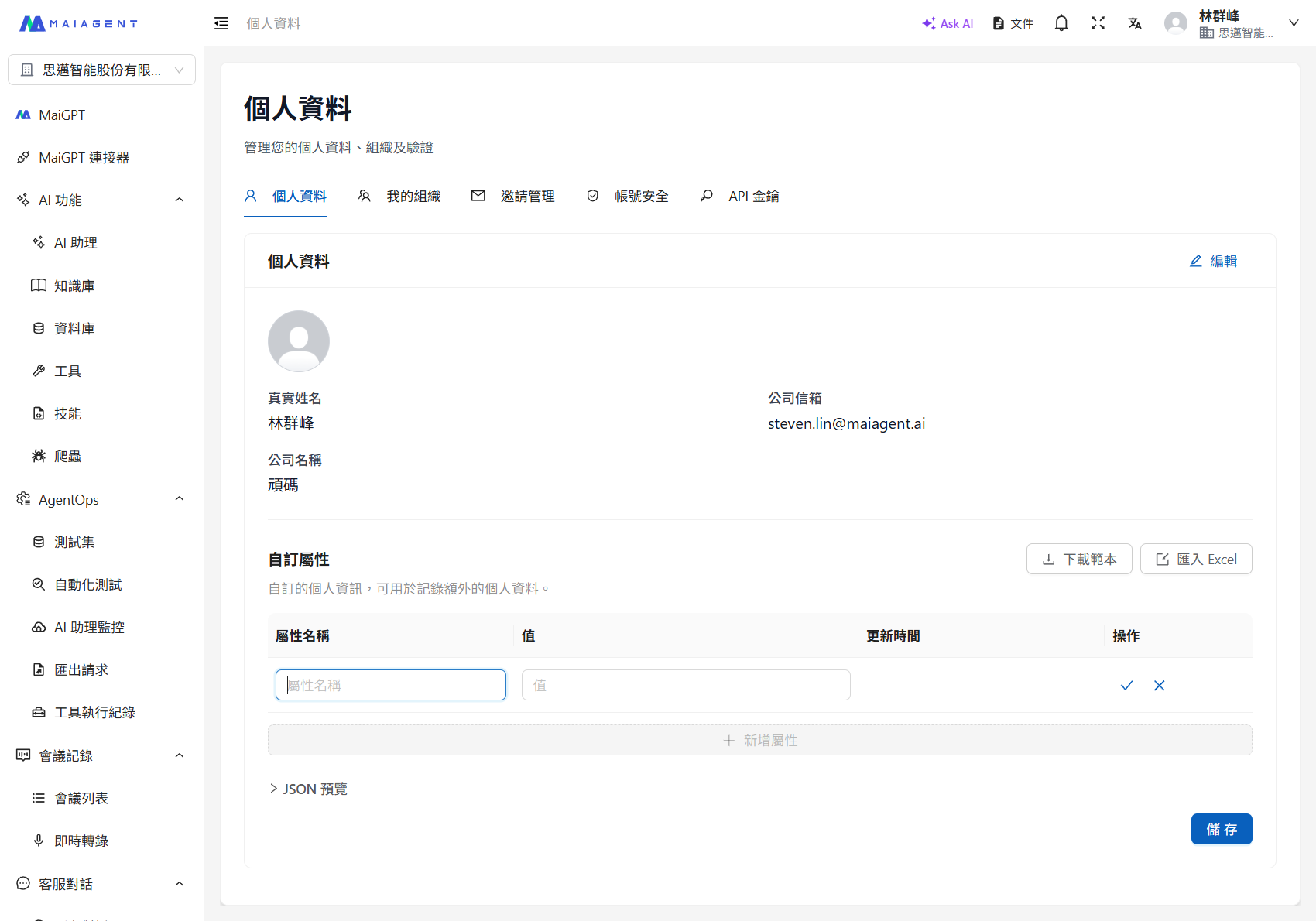Click the 下載範本 button
This screenshot has height=921, width=1316.
[x=1079, y=559]
